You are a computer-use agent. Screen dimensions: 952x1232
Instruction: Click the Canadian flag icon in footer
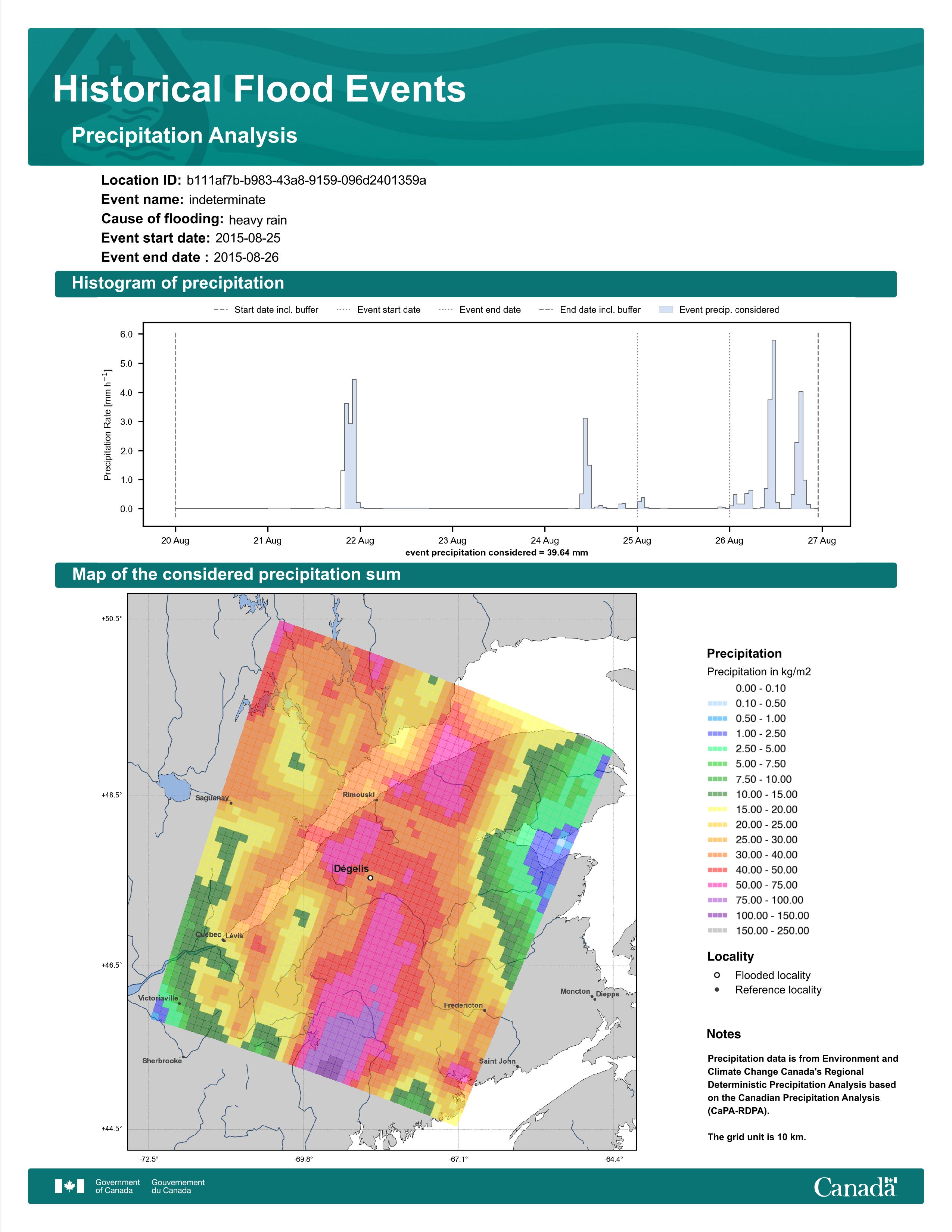69,1186
